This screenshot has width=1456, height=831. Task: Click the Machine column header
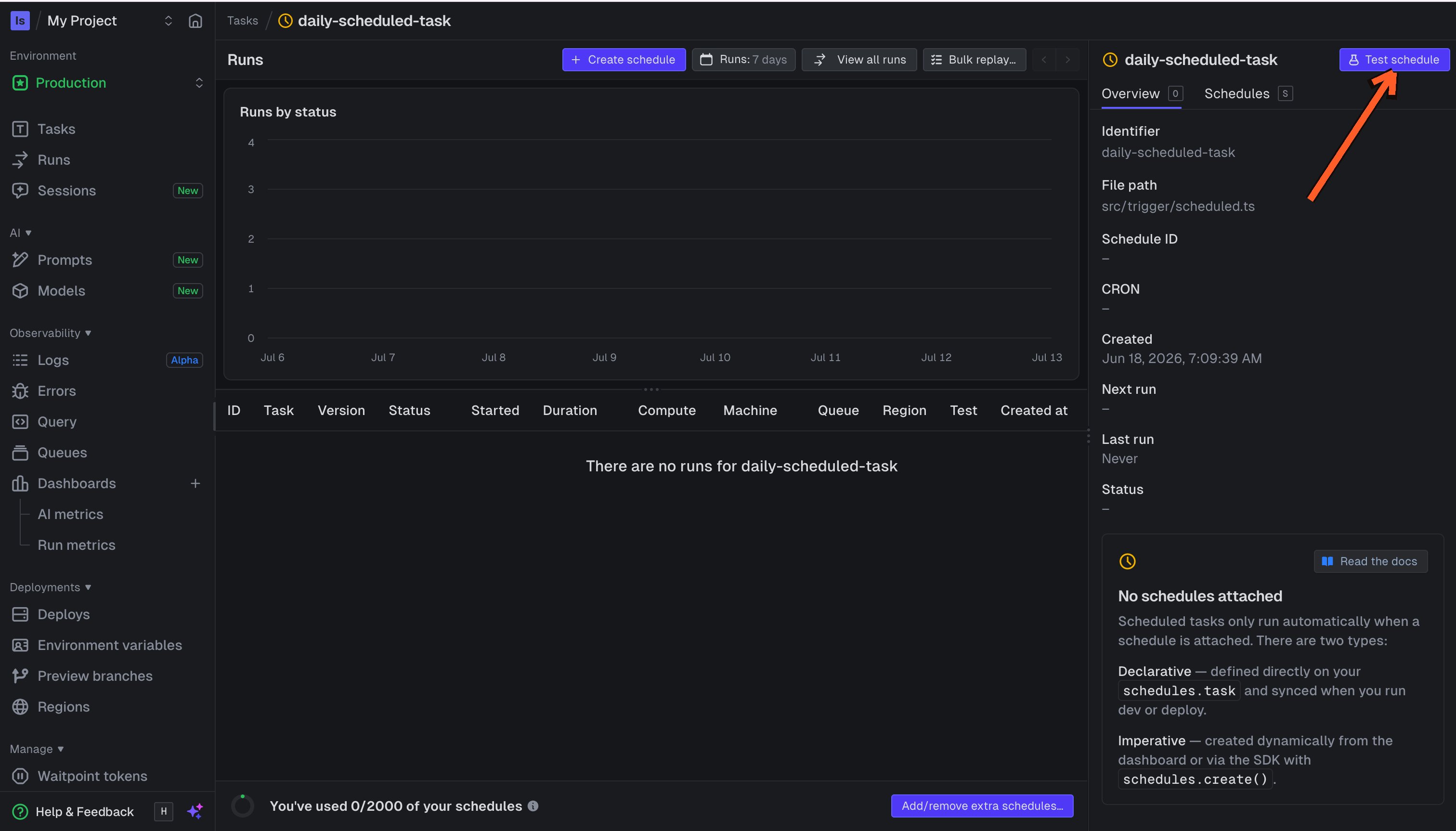coord(750,410)
